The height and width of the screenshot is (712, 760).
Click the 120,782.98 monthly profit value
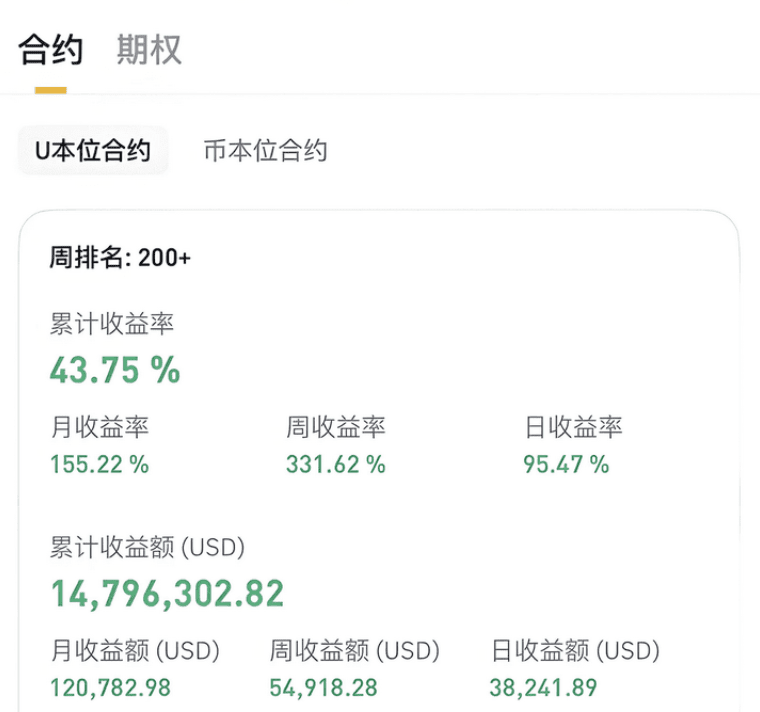[111, 688]
